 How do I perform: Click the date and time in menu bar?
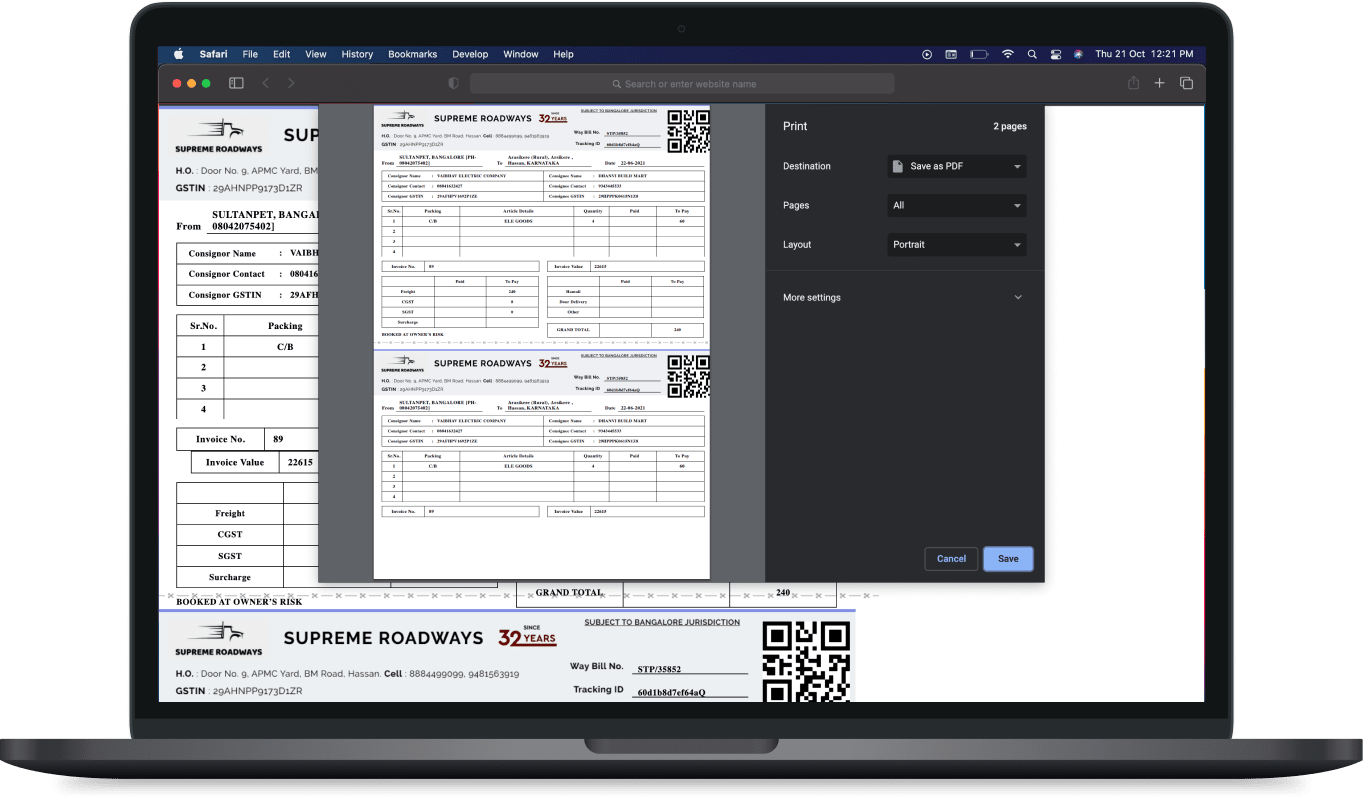1144,54
